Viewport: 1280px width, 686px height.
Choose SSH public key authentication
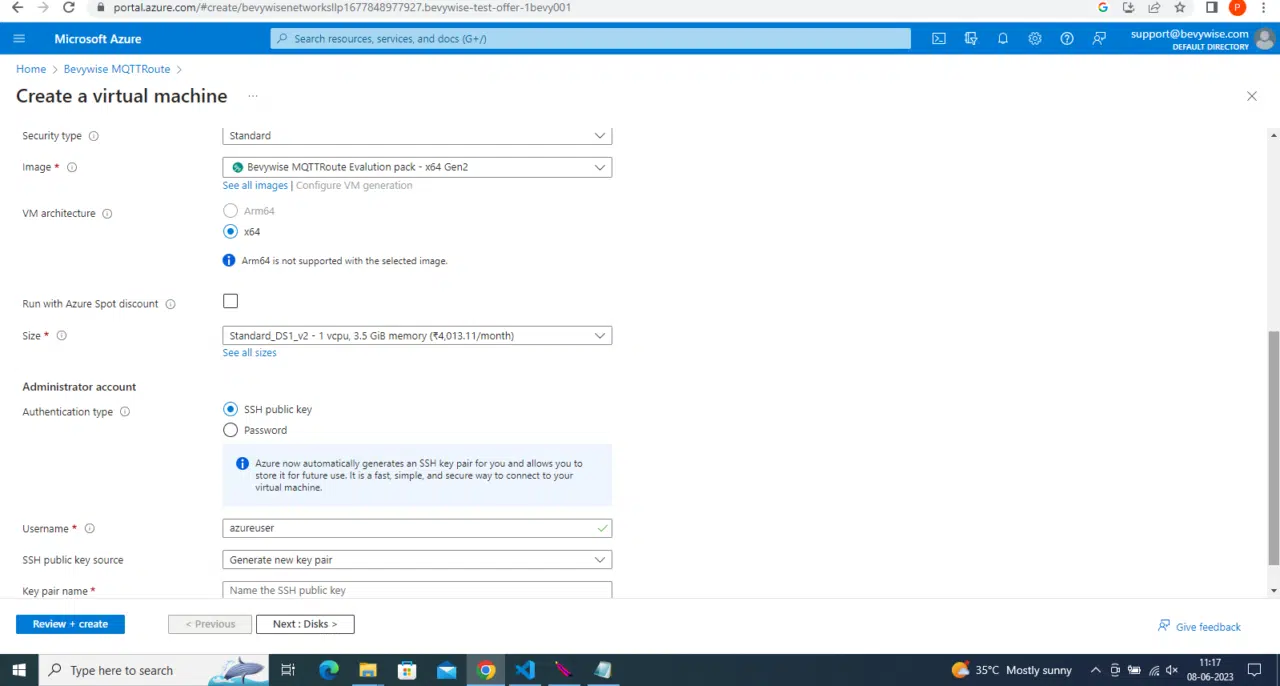(x=231, y=410)
